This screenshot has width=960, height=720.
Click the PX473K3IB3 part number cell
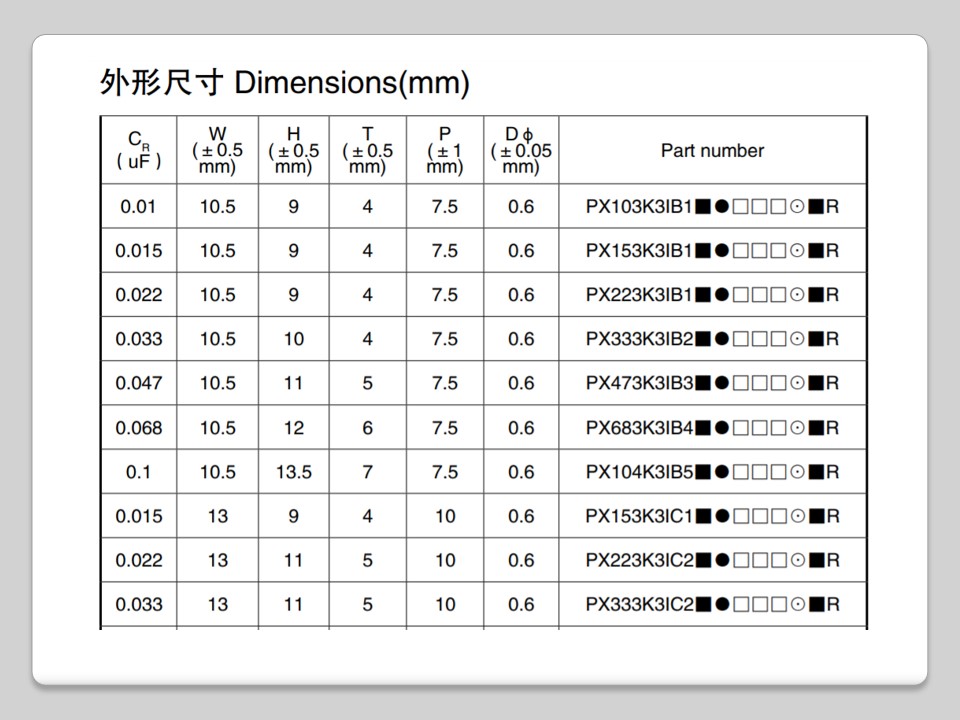712,383
